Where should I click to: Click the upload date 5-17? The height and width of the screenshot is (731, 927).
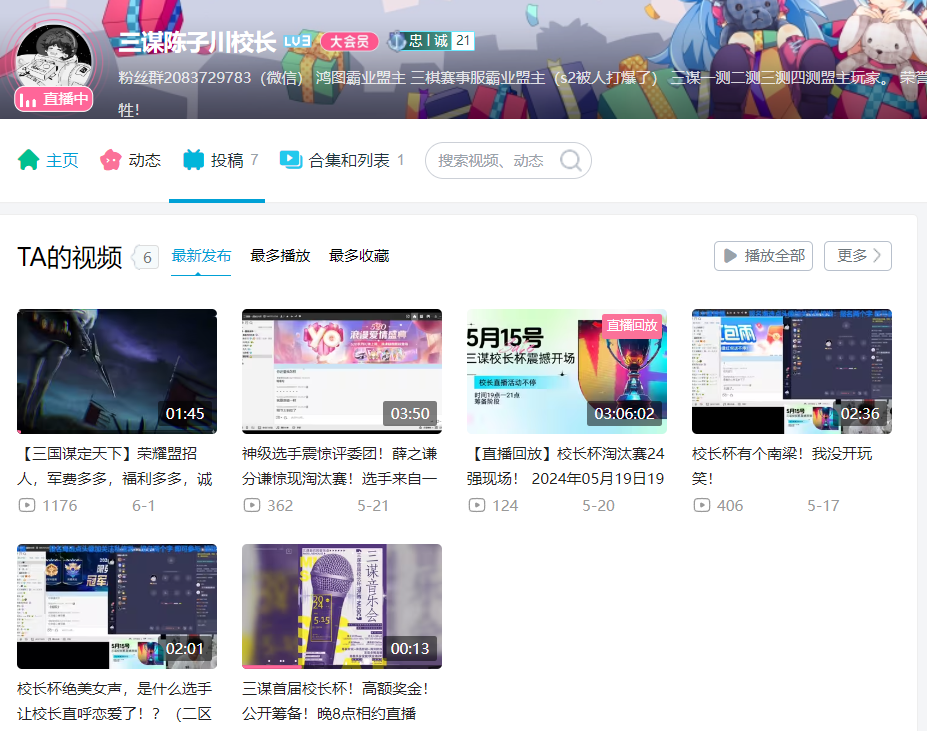point(824,506)
